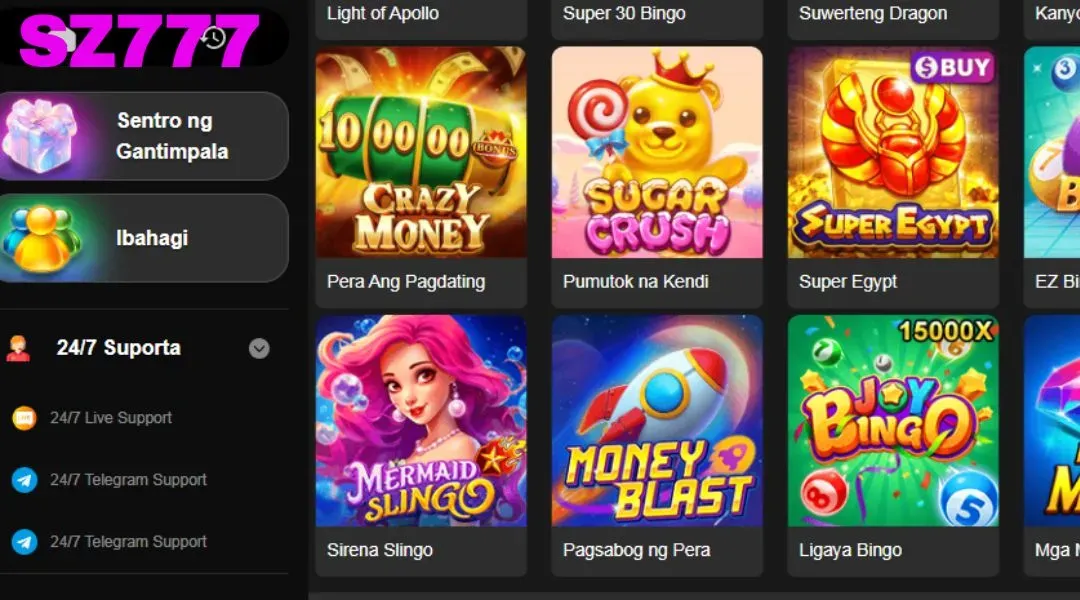Start the Money Blast game thumbnail
This screenshot has height=600, width=1080.
657,421
